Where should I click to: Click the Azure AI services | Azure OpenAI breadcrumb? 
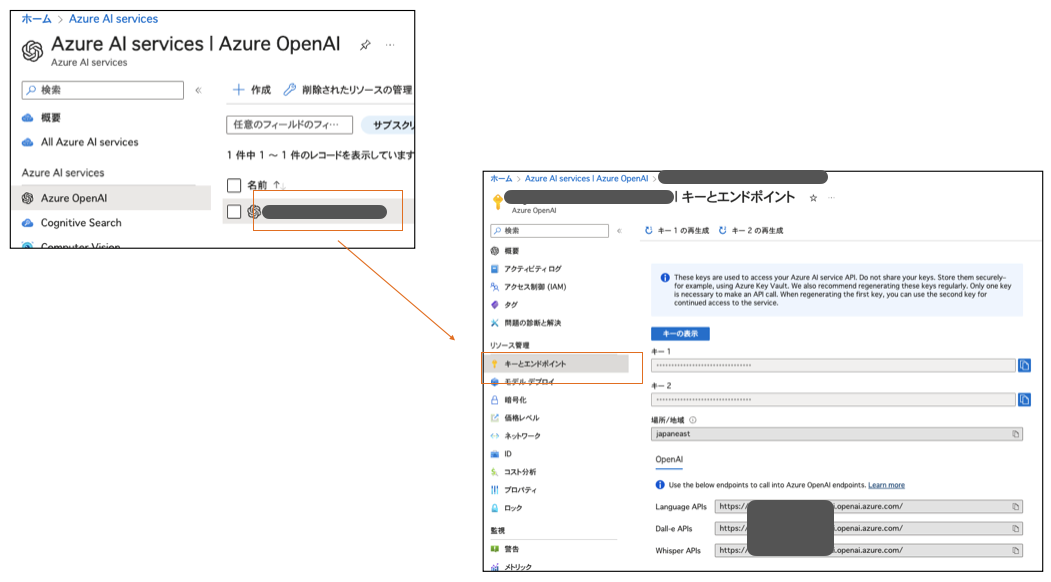pos(586,179)
